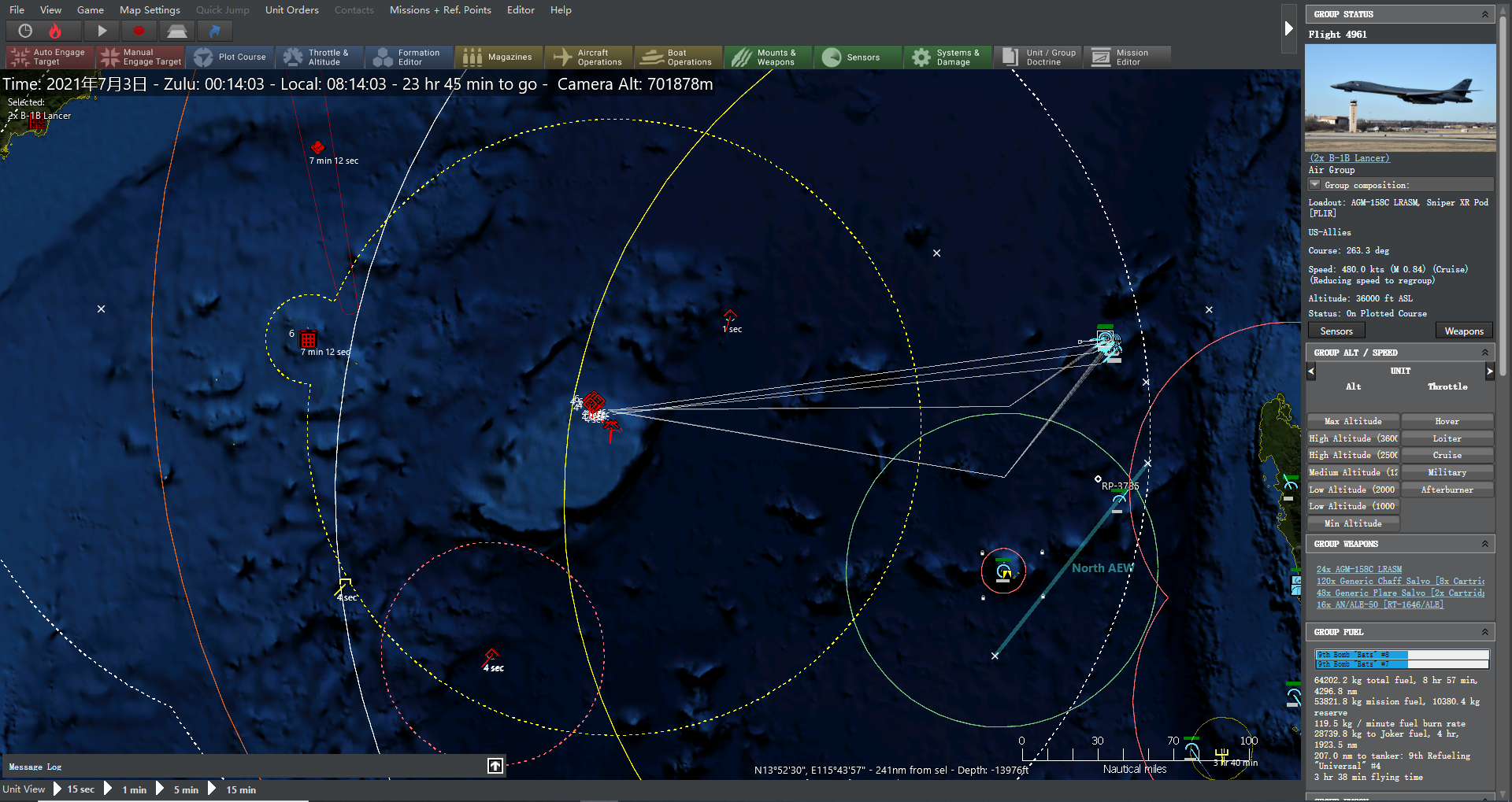Expand the Message Log arrow icon

[x=495, y=766]
